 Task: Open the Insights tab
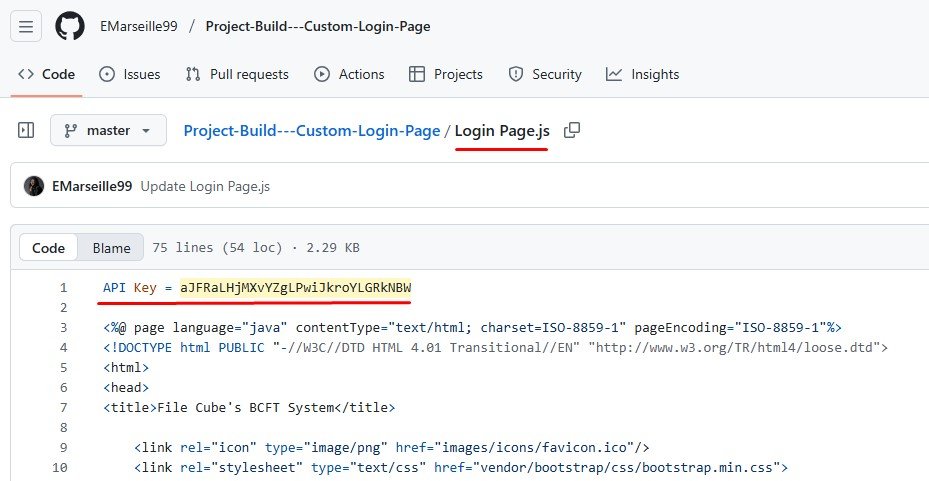click(642, 75)
